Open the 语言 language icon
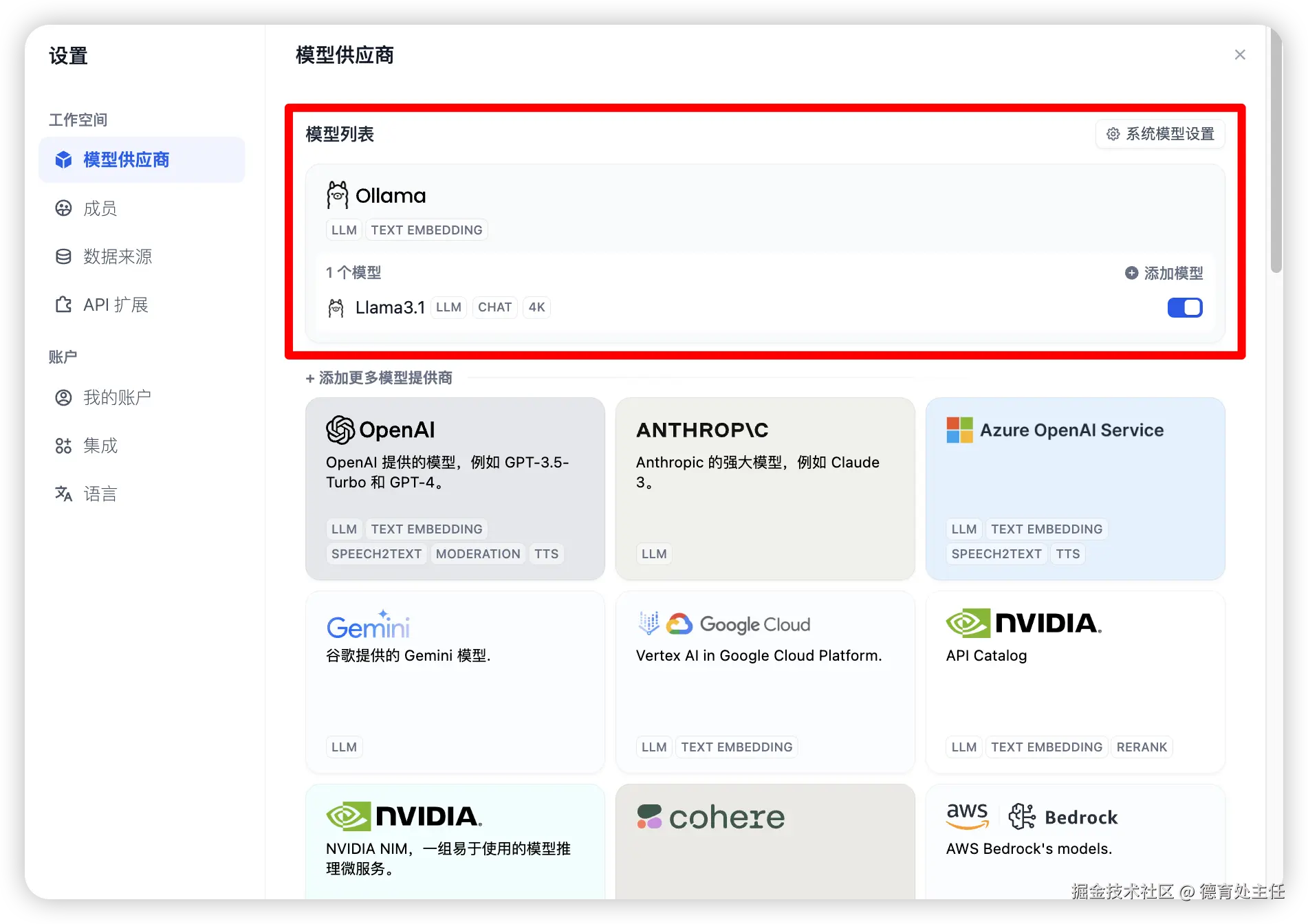 coord(63,494)
